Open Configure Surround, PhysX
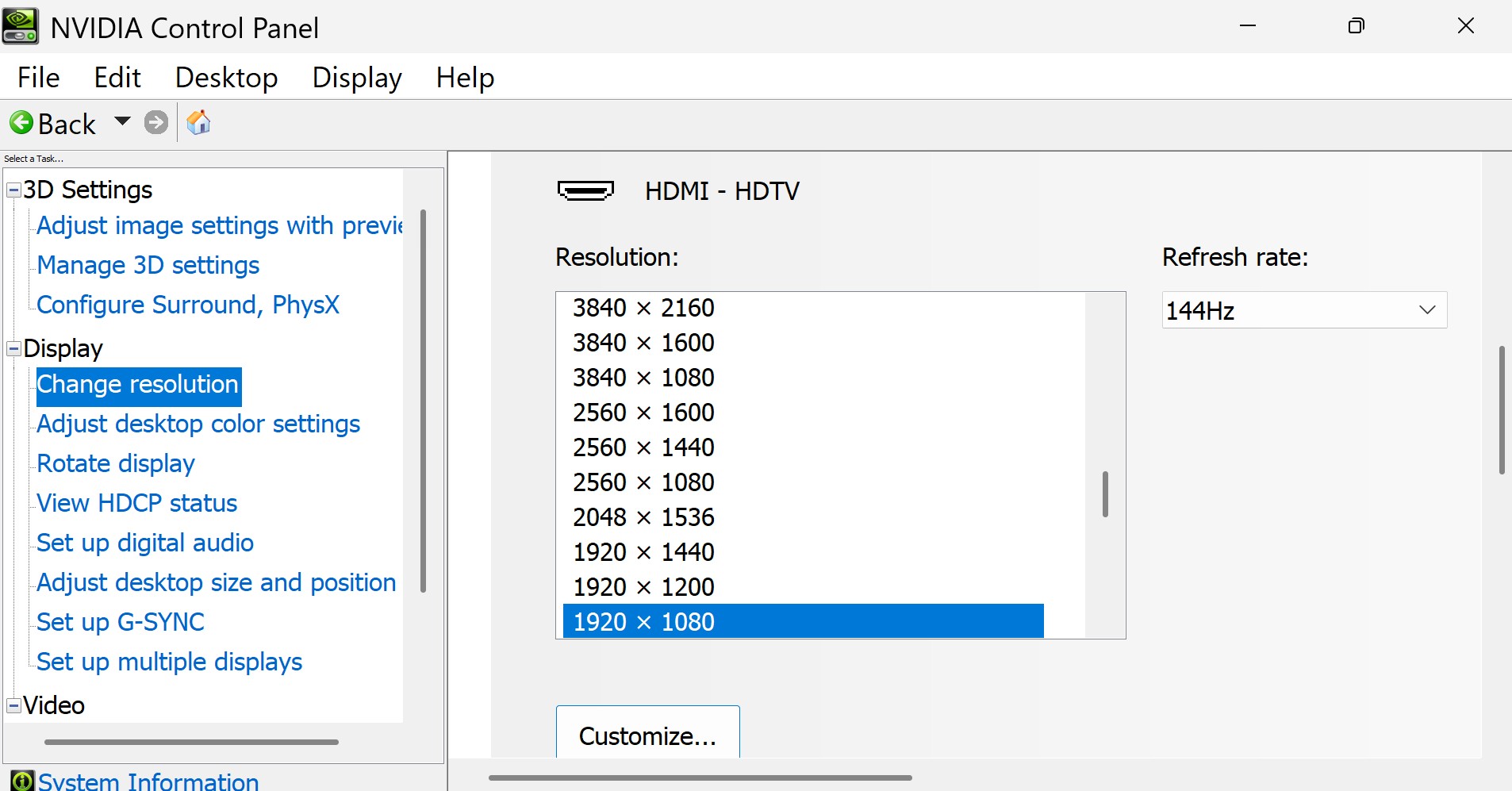Screen dimensions: 1512x791 188,305
